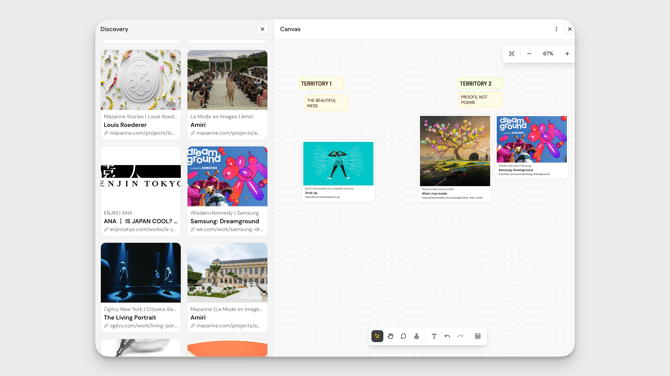Image resolution: width=670 pixels, height=376 pixels.
Task: Select the stamp tool
Action: pyautogui.click(x=417, y=336)
